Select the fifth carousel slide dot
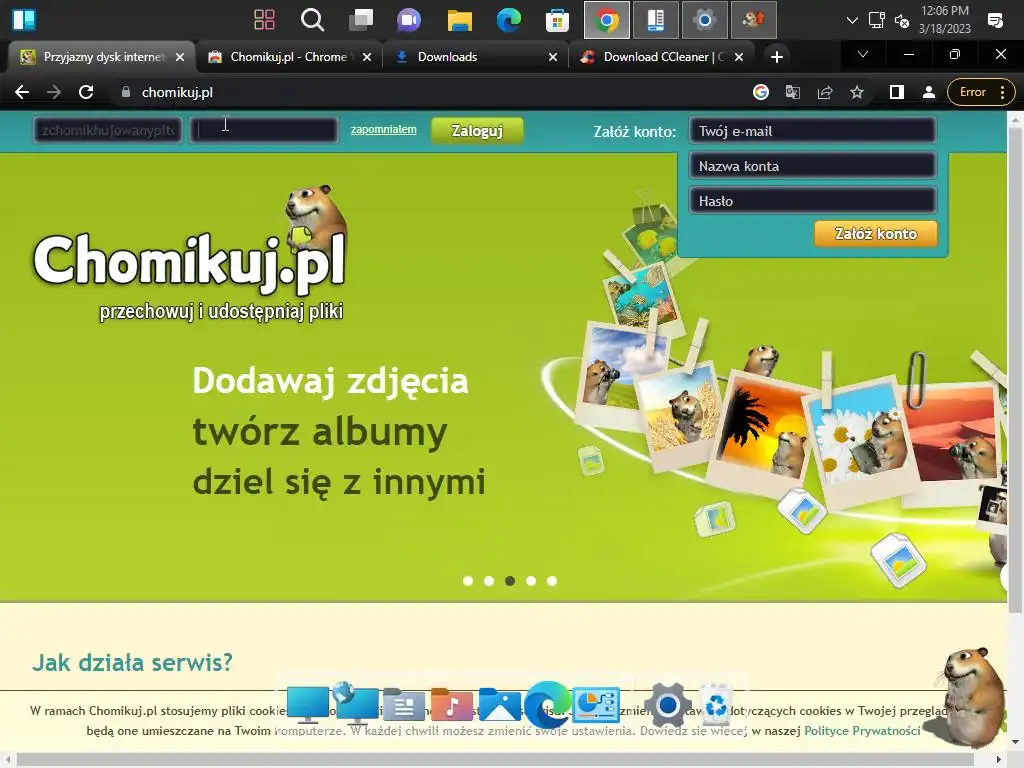Viewport: 1024px width, 768px height. pyautogui.click(x=552, y=581)
